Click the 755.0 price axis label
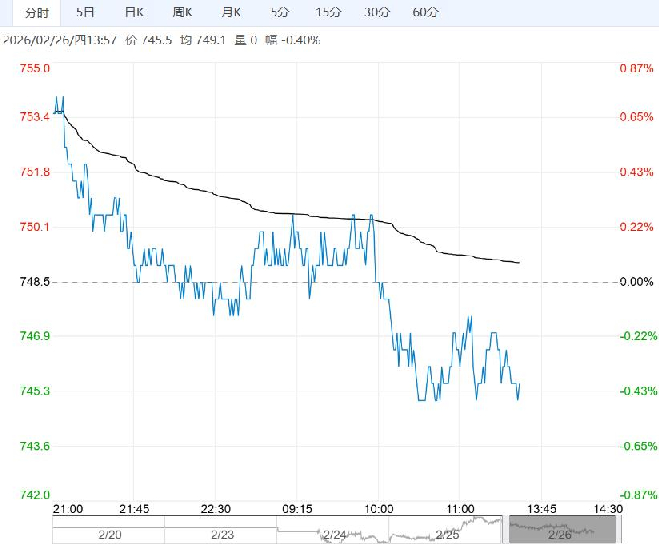The image size is (659, 546). (34, 68)
